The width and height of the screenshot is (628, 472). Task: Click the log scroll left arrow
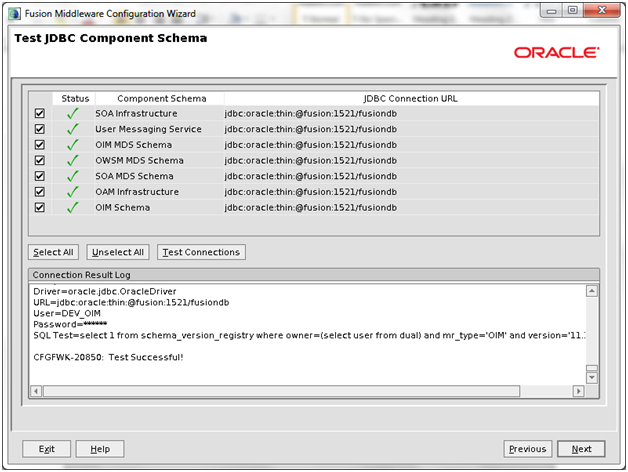36,391
